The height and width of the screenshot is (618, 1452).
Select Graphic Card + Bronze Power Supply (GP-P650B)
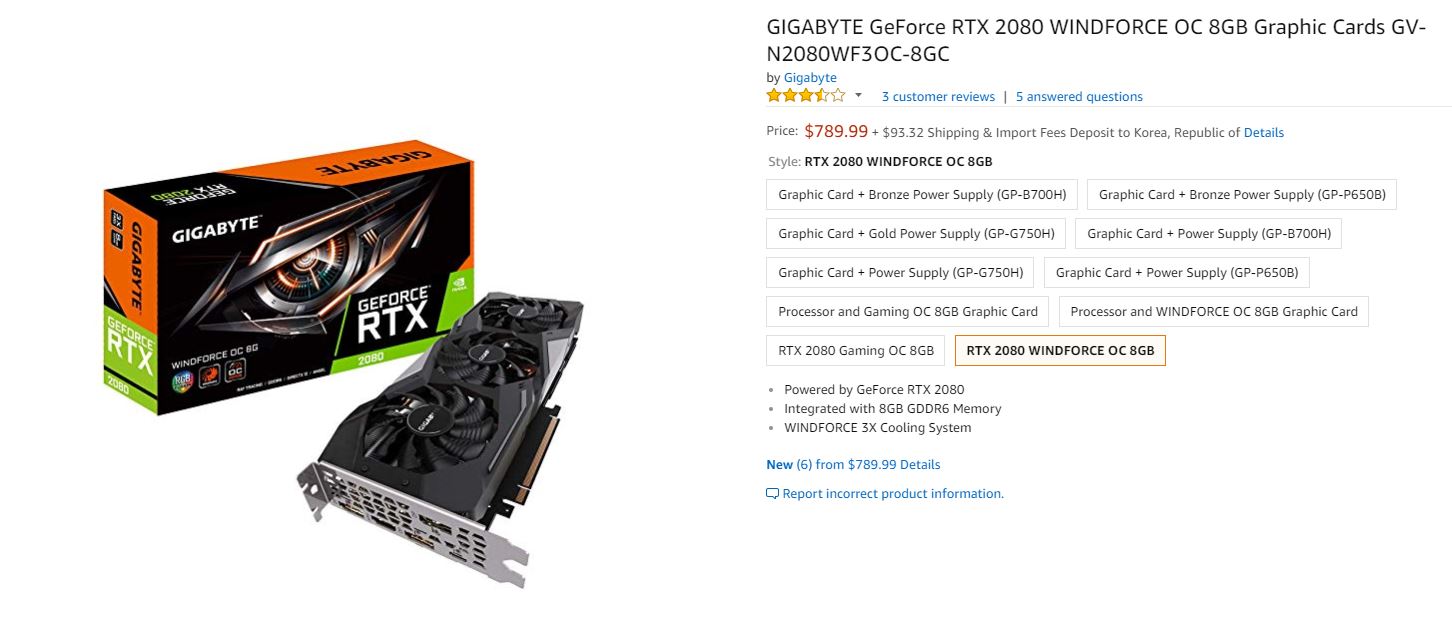pos(1242,195)
